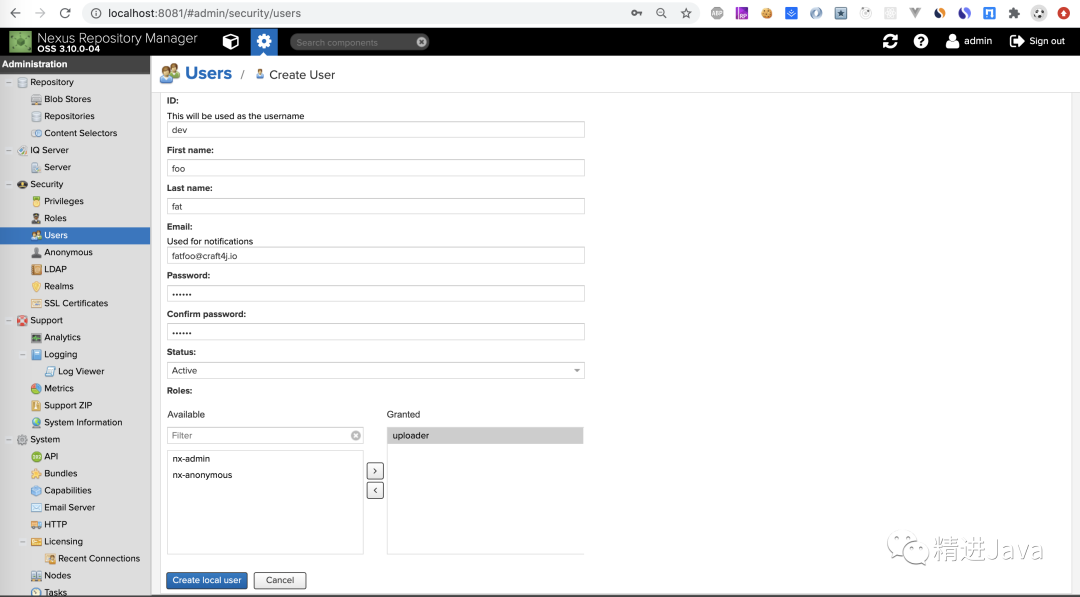Click the Email field
Image resolution: width=1080 pixels, height=597 pixels.
click(375, 255)
